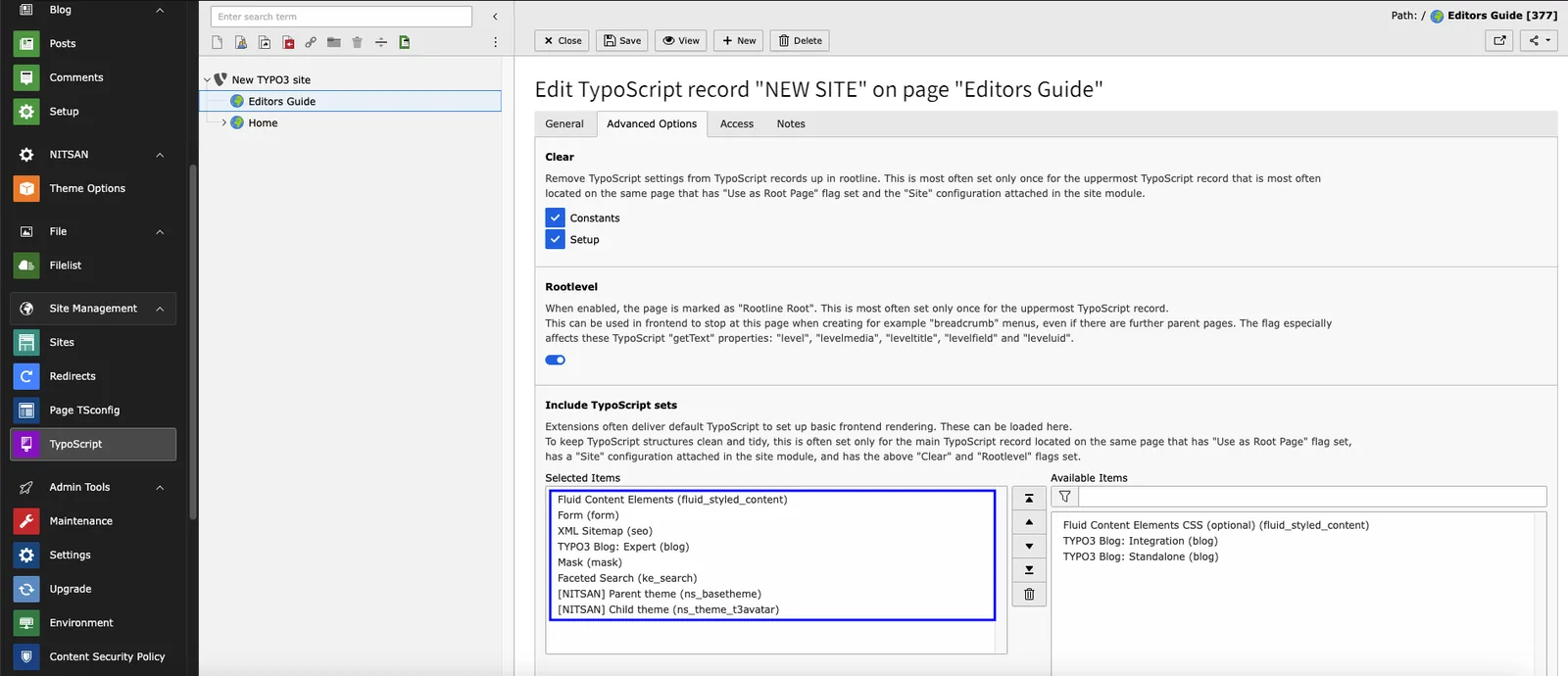Image resolution: width=1568 pixels, height=676 pixels.
Task: Switch to the Advanced Options tab
Action: (x=652, y=123)
